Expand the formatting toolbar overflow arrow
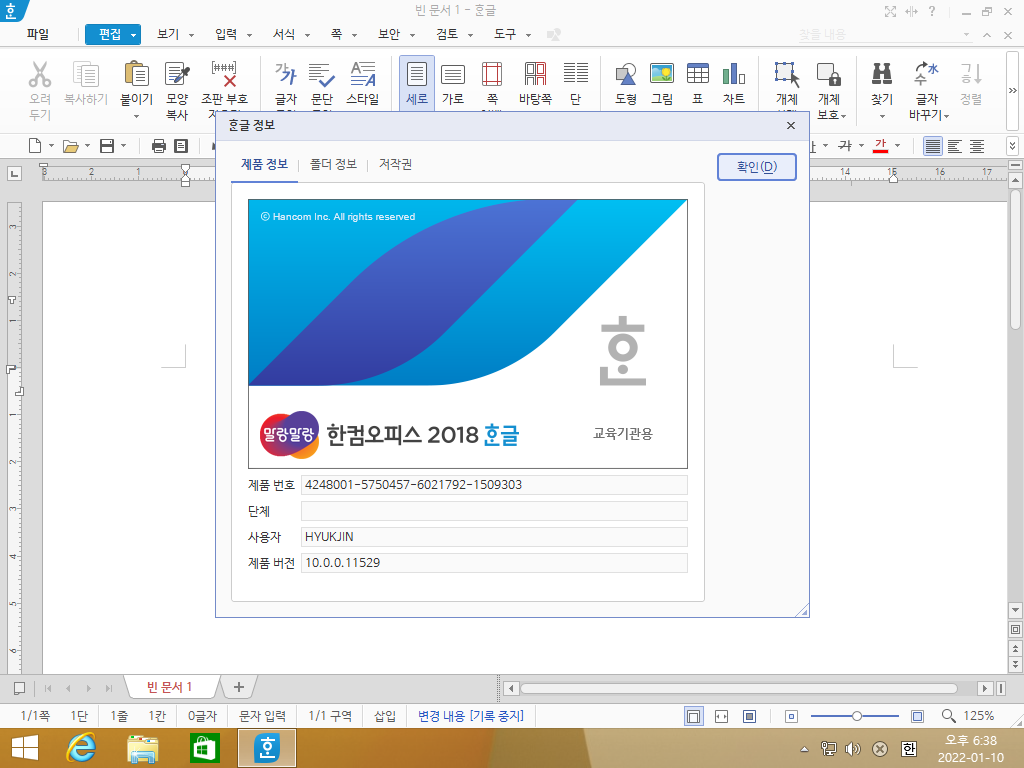The width and height of the screenshot is (1024, 768). click(1012, 146)
